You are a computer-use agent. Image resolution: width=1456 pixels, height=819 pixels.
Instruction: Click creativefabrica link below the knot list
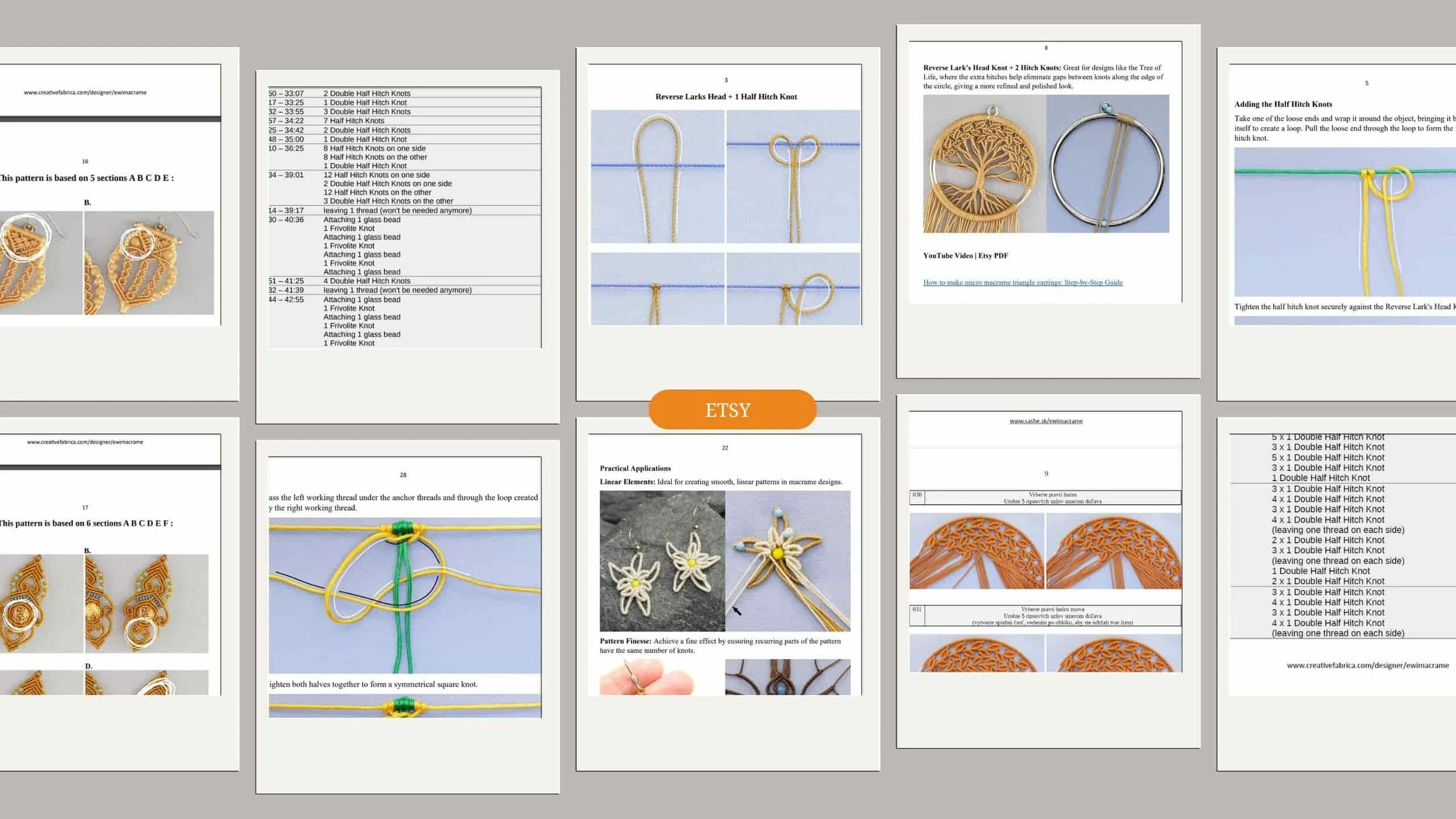pyautogui.click(x=1367, y=665)
